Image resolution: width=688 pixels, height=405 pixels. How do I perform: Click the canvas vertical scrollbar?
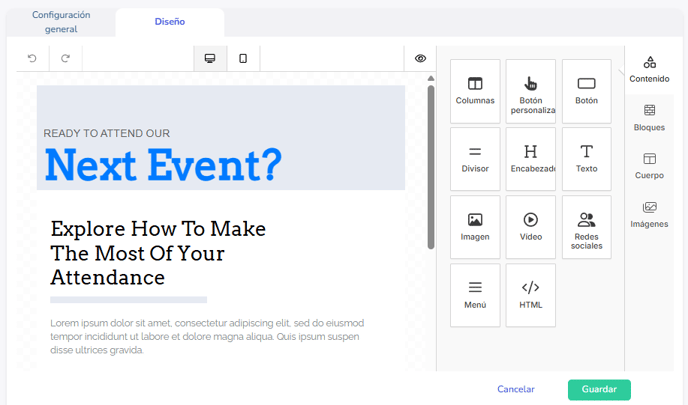(x=431, y=165)
